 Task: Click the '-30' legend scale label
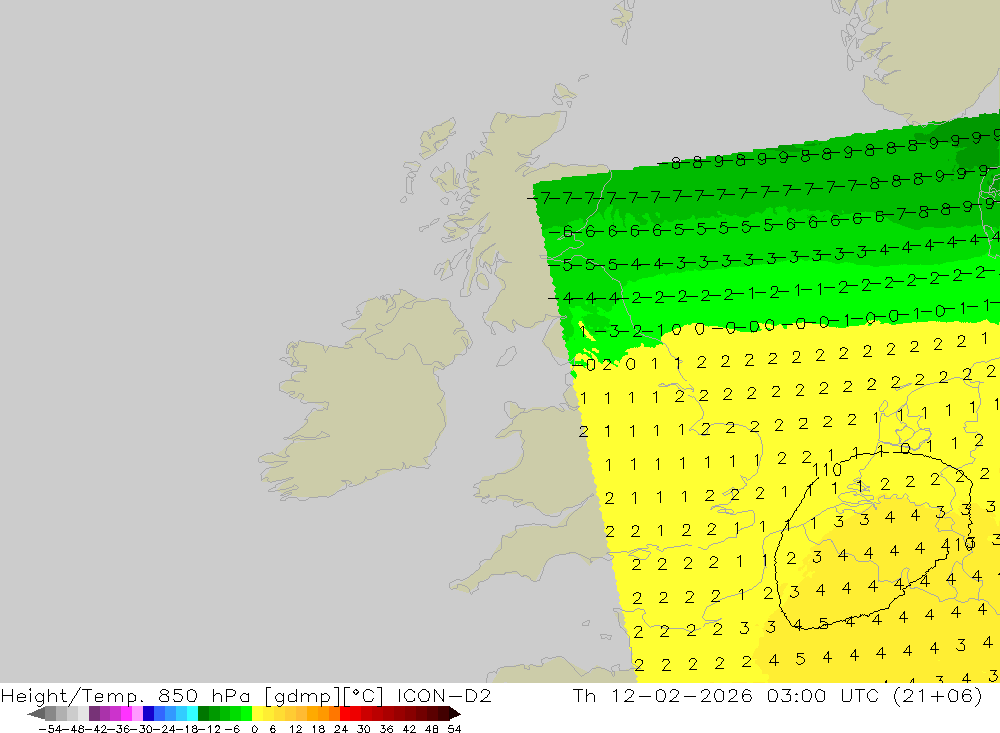pos(143,729)
